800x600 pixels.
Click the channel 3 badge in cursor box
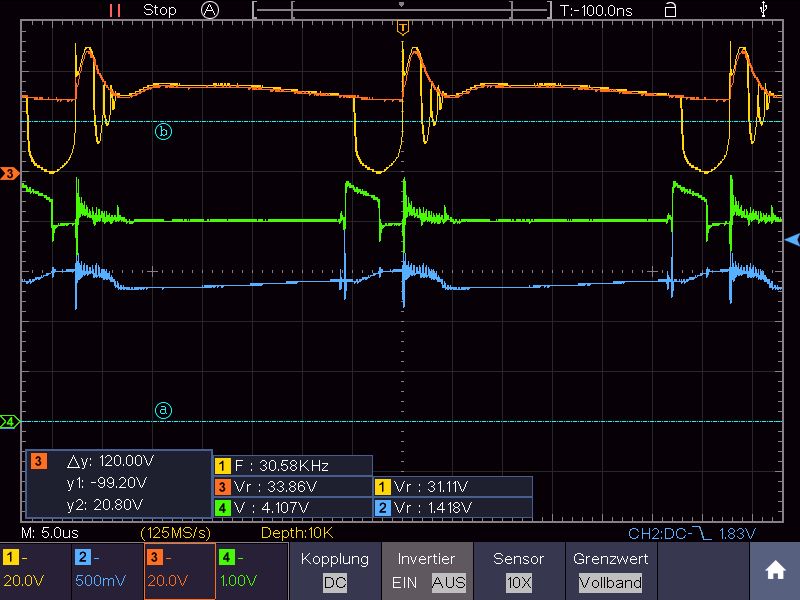(x=38, y=461)
